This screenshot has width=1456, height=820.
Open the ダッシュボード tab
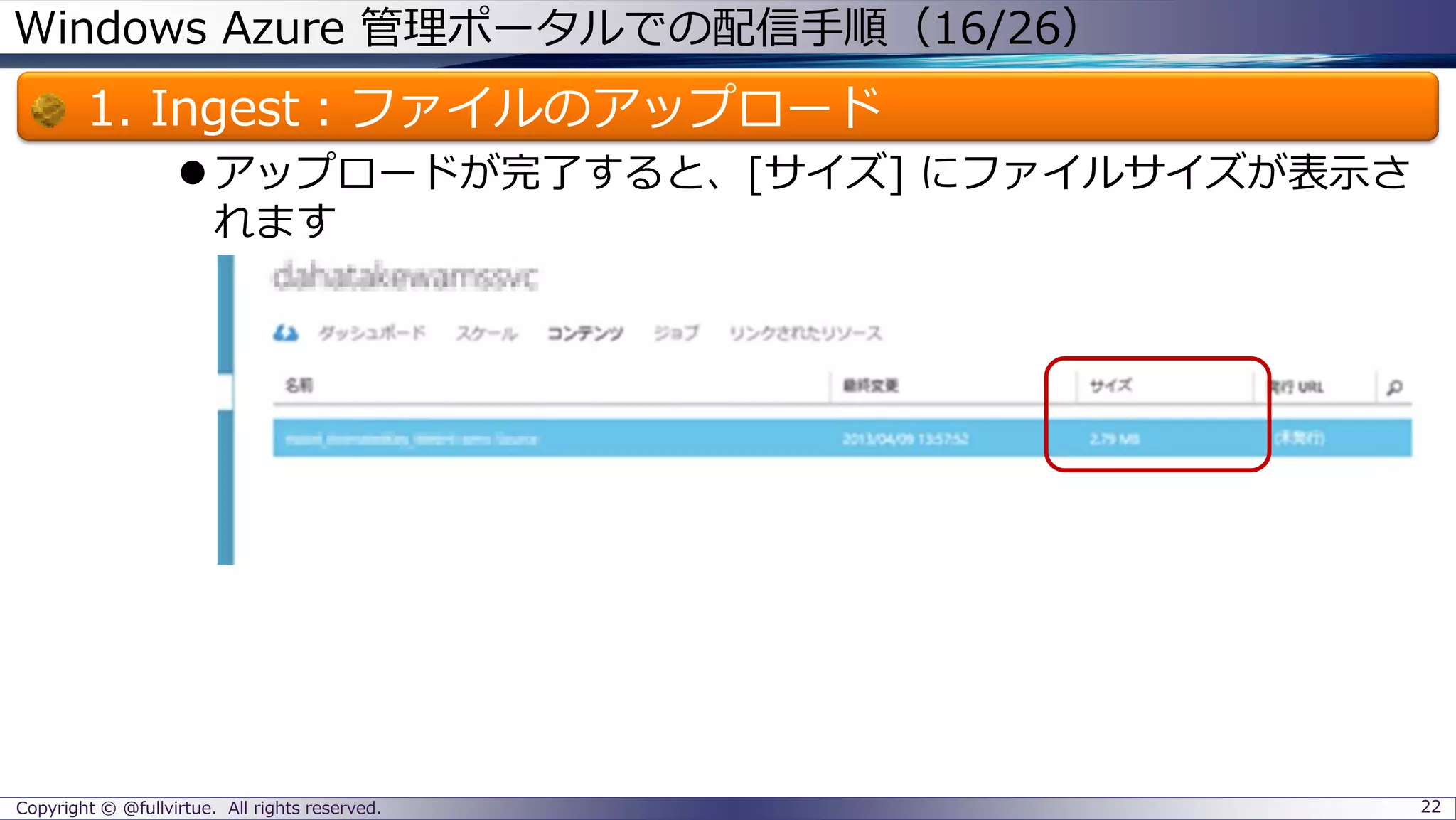coord(372,333)
